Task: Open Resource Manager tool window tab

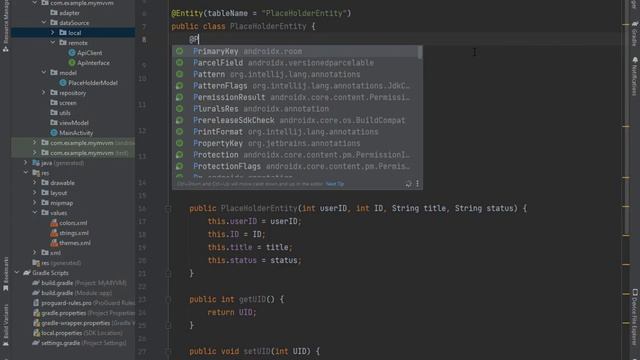Action: click(x=5, y=27)
